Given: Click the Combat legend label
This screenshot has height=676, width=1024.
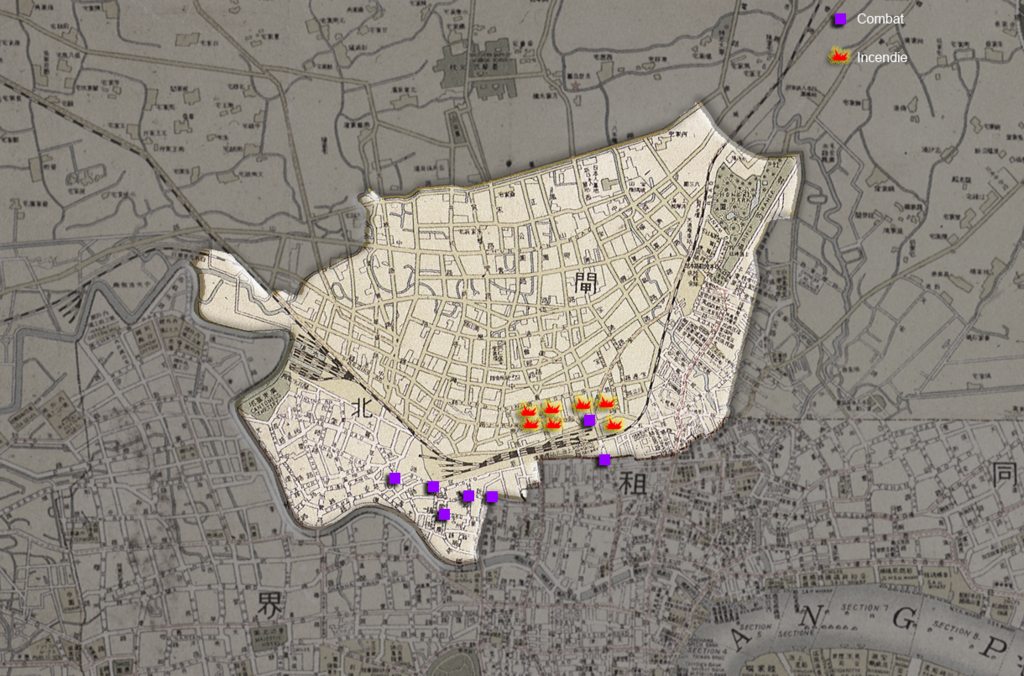Looking at the screenshot, I should point(880,19).
